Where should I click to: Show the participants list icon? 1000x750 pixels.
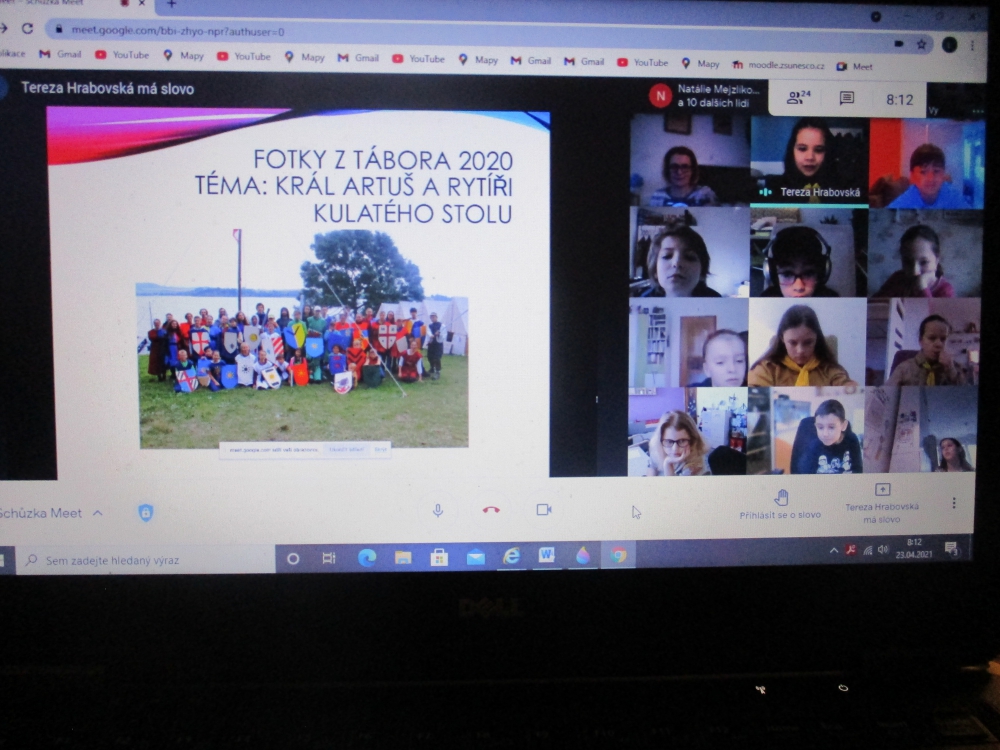point(798,98)
